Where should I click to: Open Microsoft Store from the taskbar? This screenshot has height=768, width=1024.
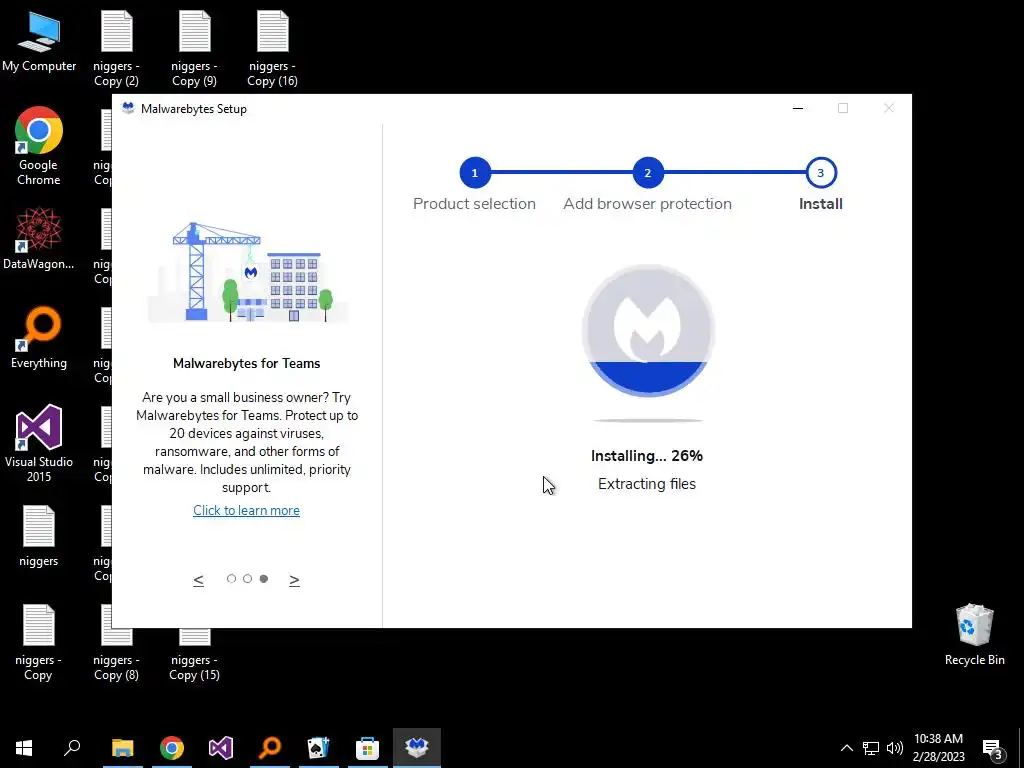click(x=368, y=748)
